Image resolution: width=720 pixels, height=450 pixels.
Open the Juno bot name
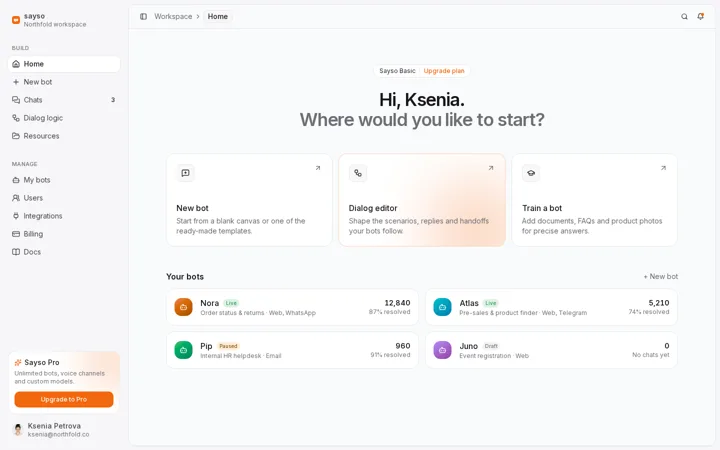coord(468,346)
